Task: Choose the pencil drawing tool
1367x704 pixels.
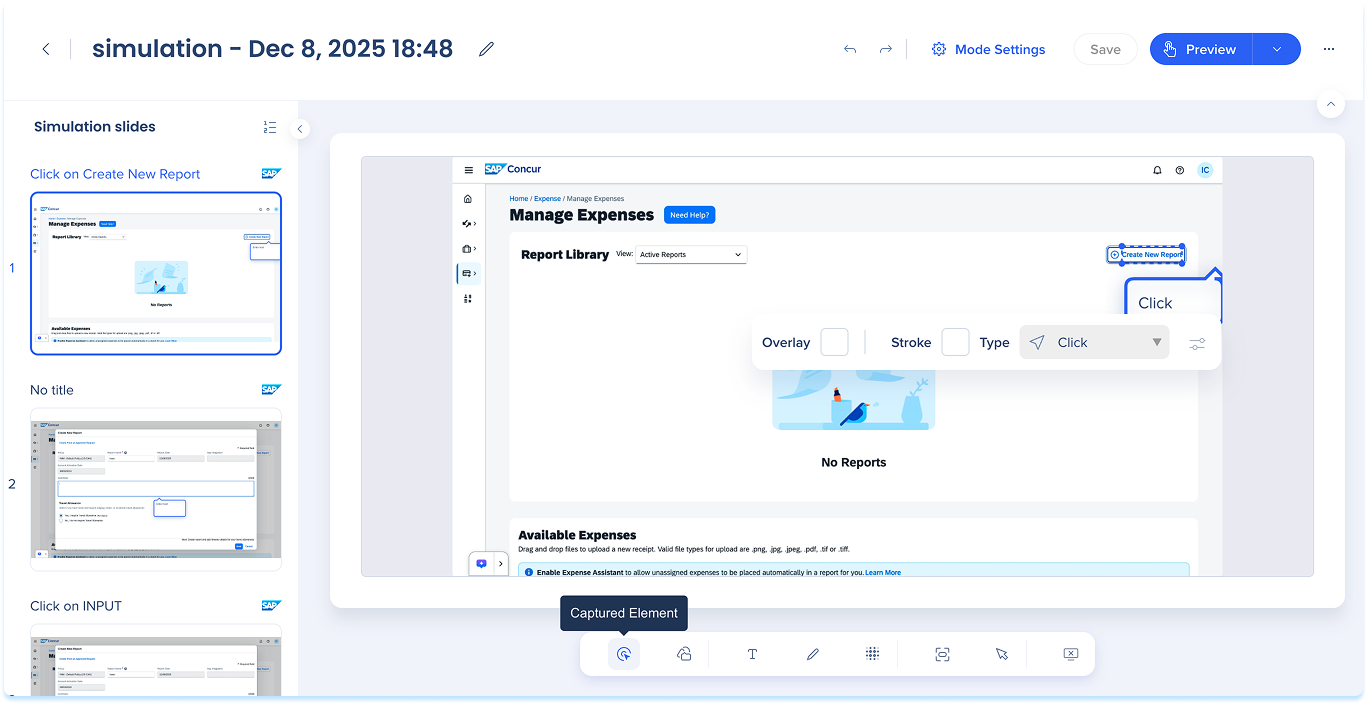Action: click(812, 654)
